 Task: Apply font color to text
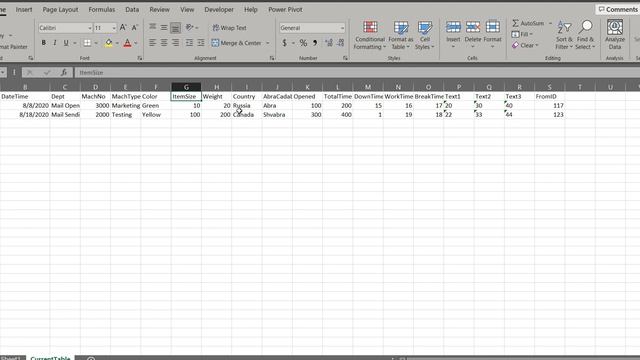pyautogui.click(x=127, y=43)
